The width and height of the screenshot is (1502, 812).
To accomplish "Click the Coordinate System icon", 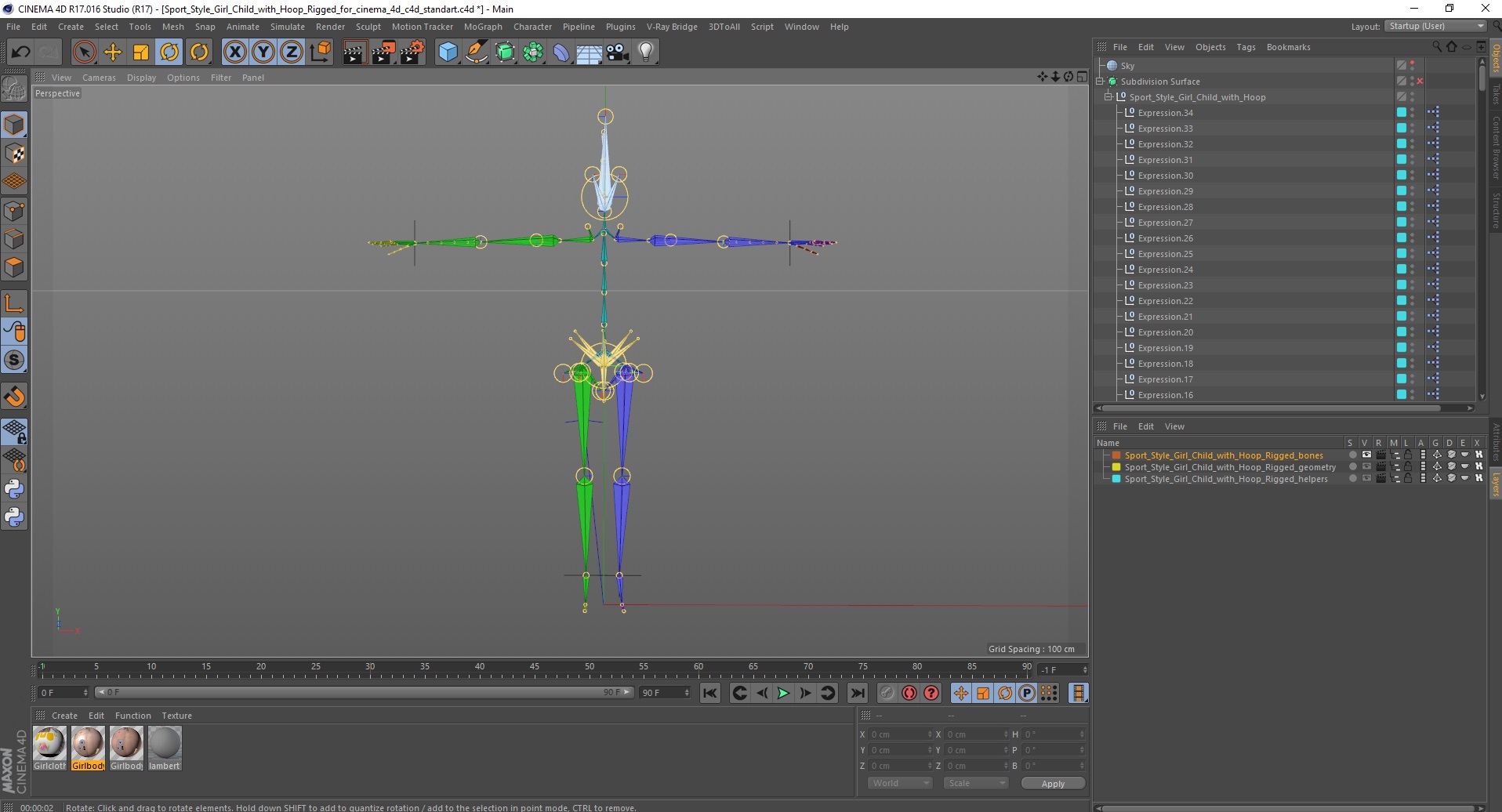I will pos(320,53).
